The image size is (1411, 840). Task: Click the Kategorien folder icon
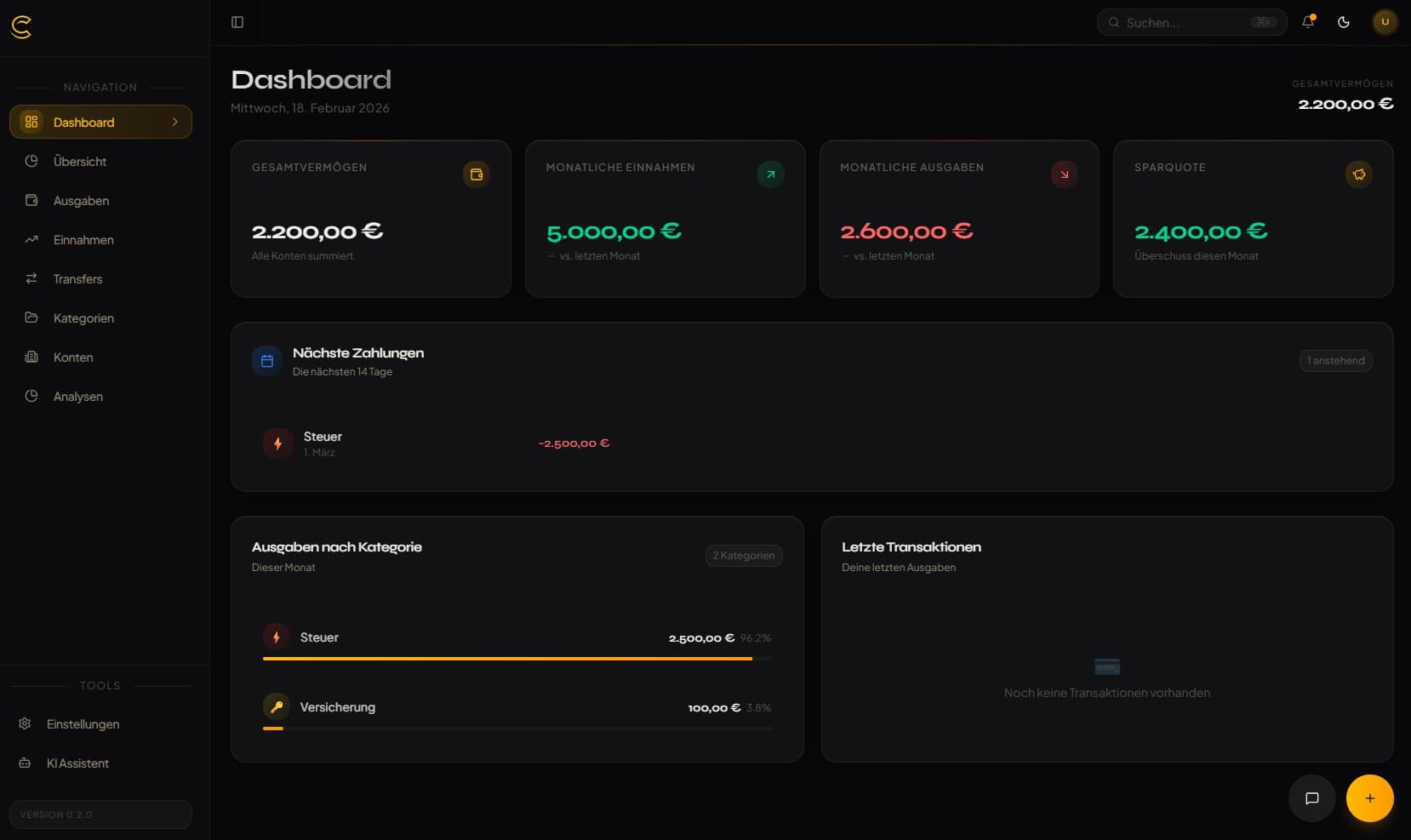coord(31,317)
